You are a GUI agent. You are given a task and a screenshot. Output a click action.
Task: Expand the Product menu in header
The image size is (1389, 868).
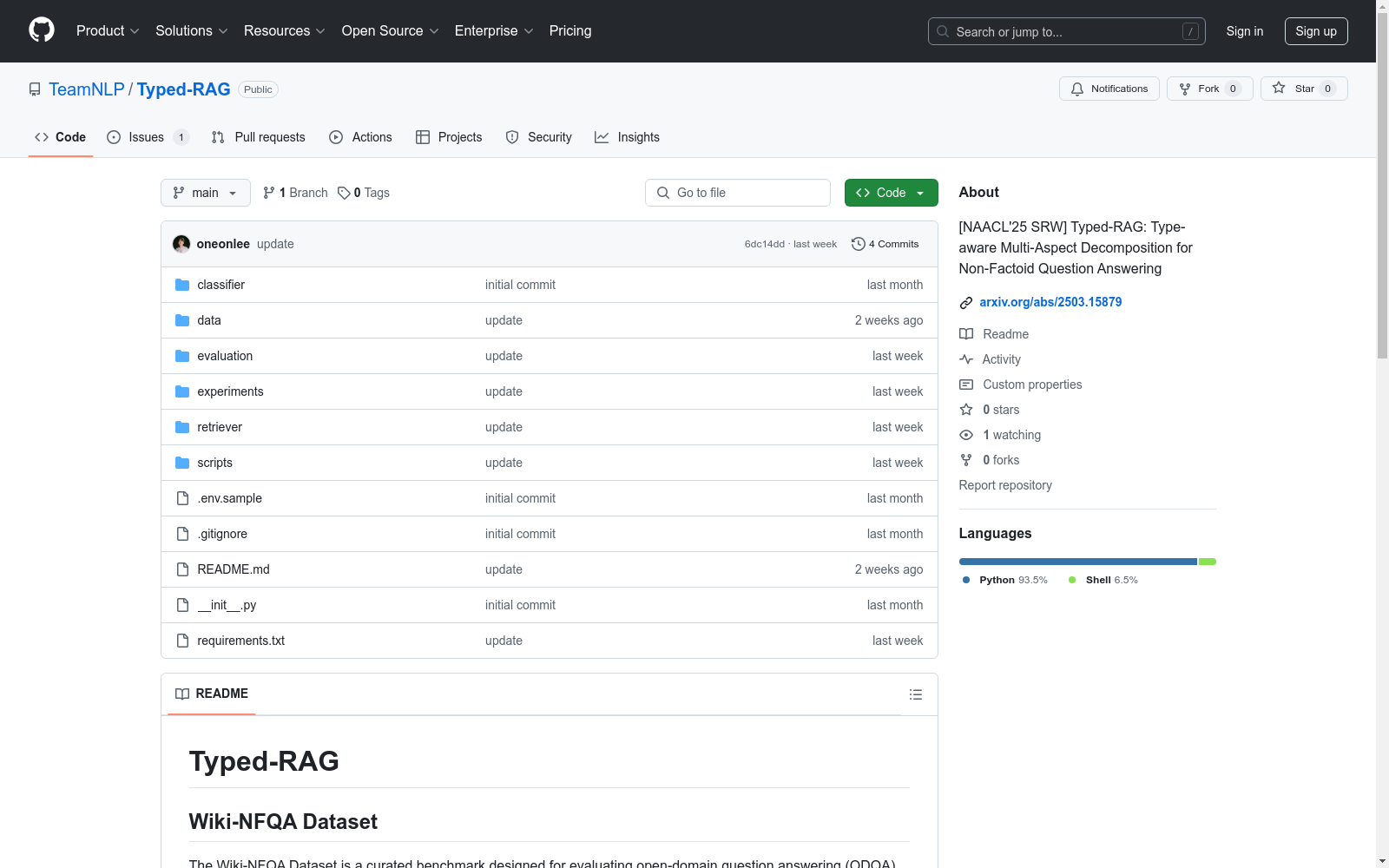coord(108,31)
